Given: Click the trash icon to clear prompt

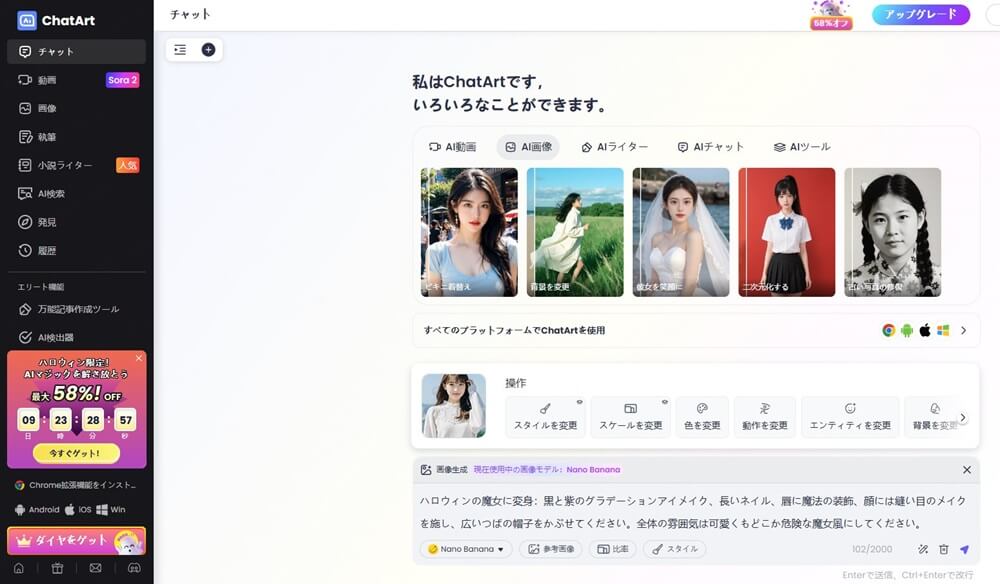Looking at the screenshot, I should pyautogui.click(x=943, y=549).
